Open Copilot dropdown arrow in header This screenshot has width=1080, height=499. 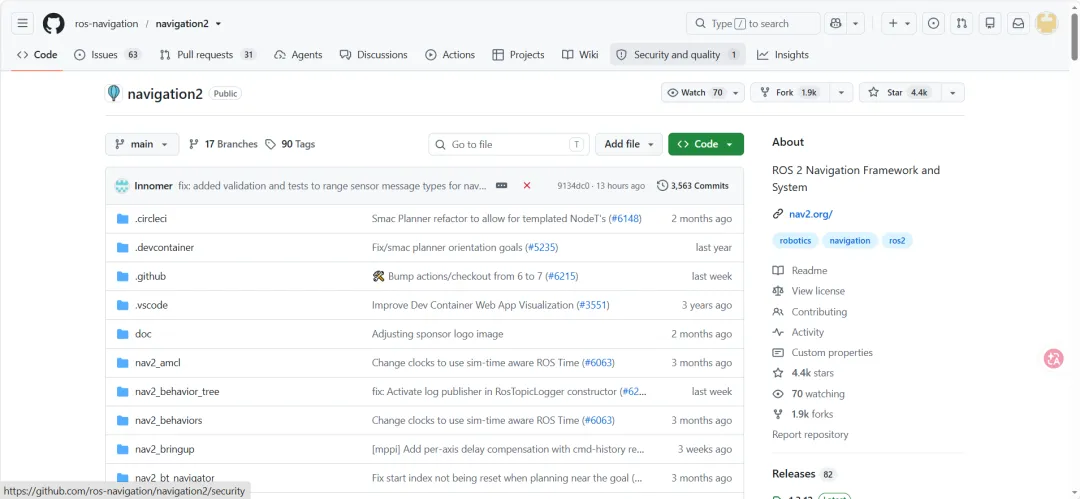(x=855, y=23)
